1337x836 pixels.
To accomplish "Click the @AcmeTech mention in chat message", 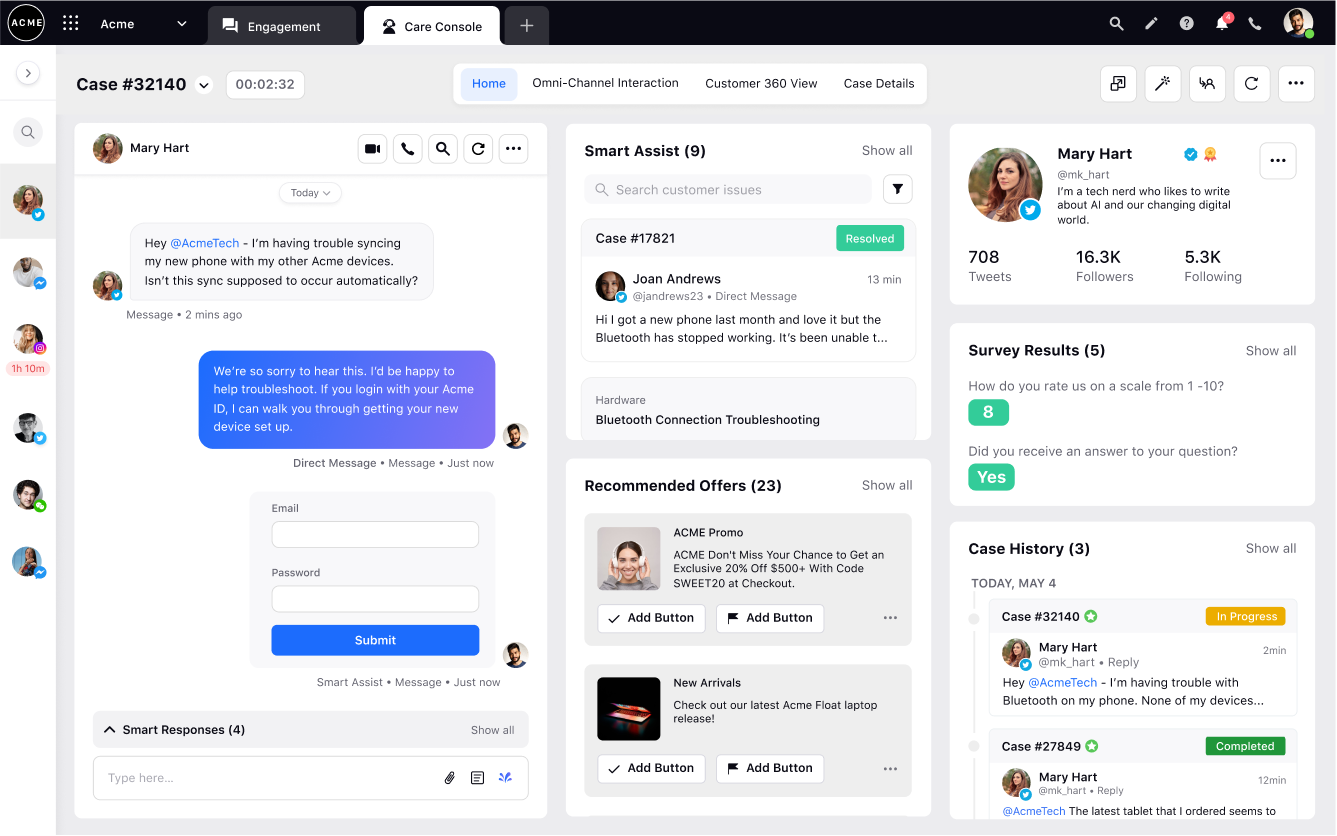I will point(203,243).
